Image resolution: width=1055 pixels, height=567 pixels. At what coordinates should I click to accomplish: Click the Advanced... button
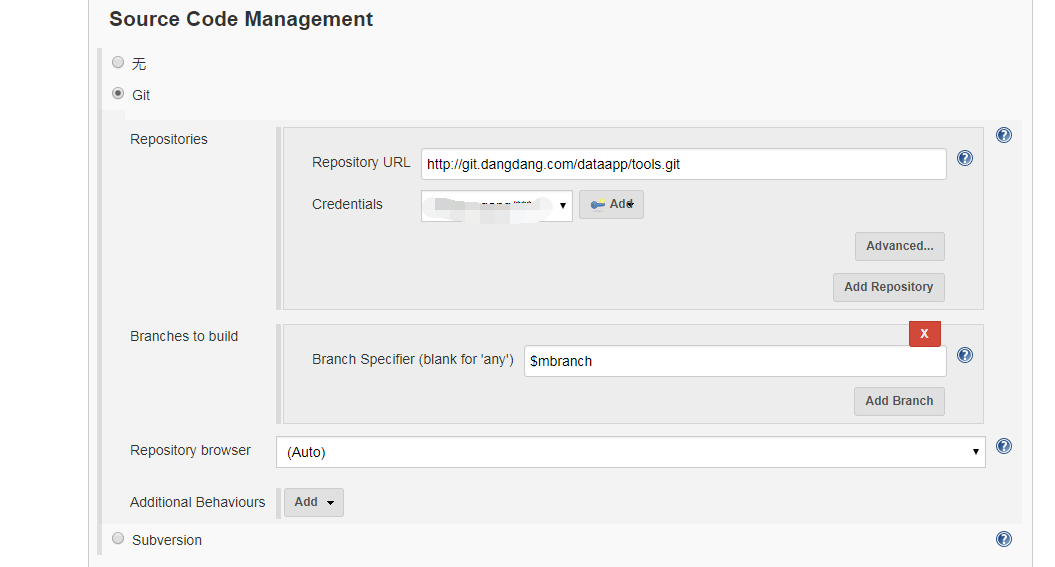click(x=899, y=246)
